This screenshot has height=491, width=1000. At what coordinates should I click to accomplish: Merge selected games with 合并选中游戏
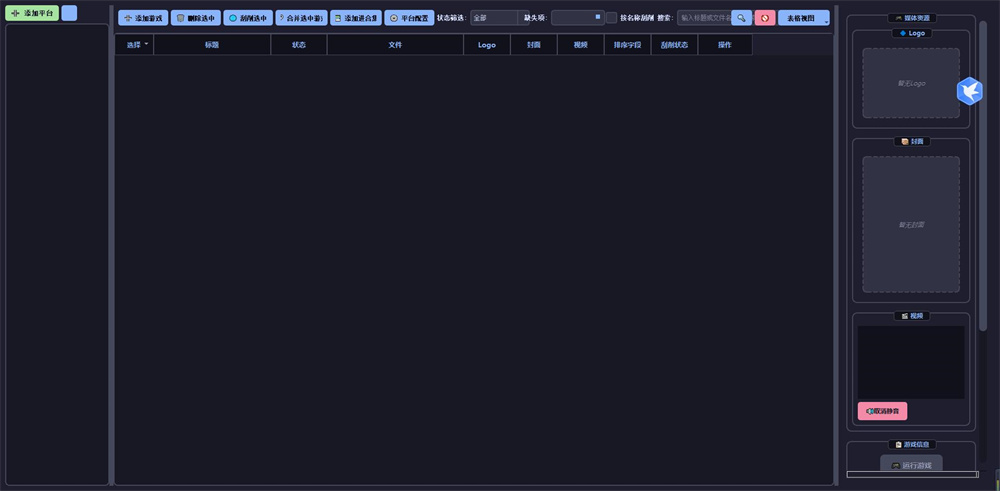302,18
